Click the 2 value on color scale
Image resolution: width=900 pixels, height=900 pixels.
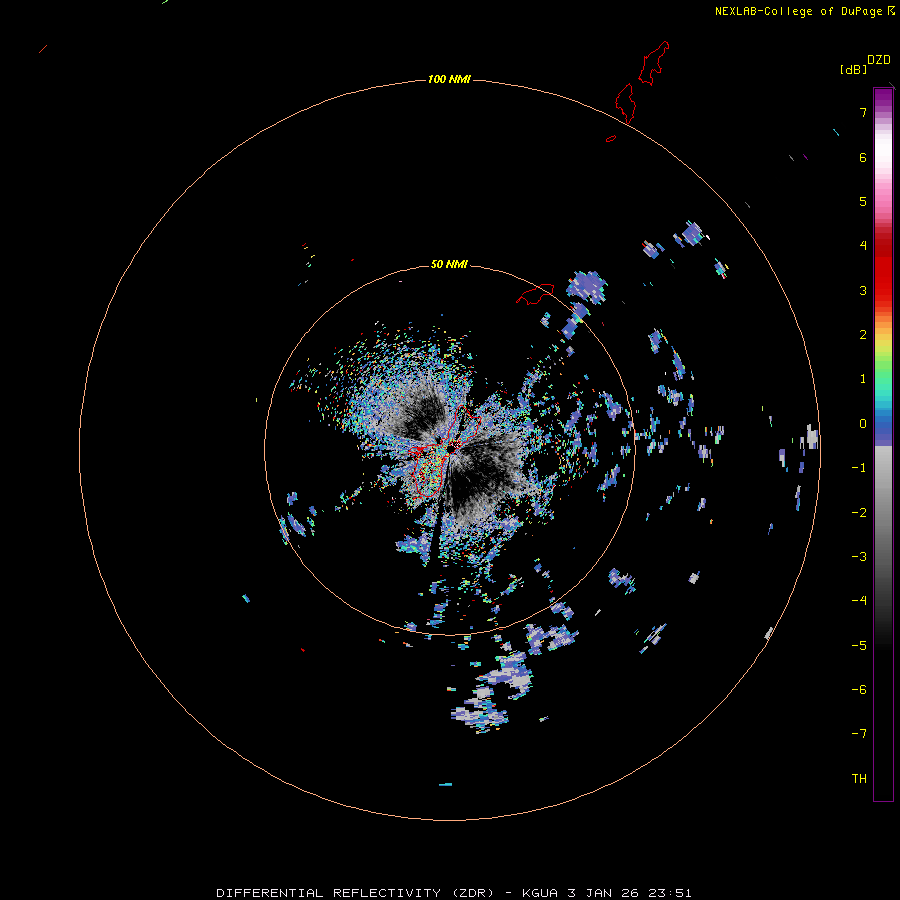coord(863,335)
